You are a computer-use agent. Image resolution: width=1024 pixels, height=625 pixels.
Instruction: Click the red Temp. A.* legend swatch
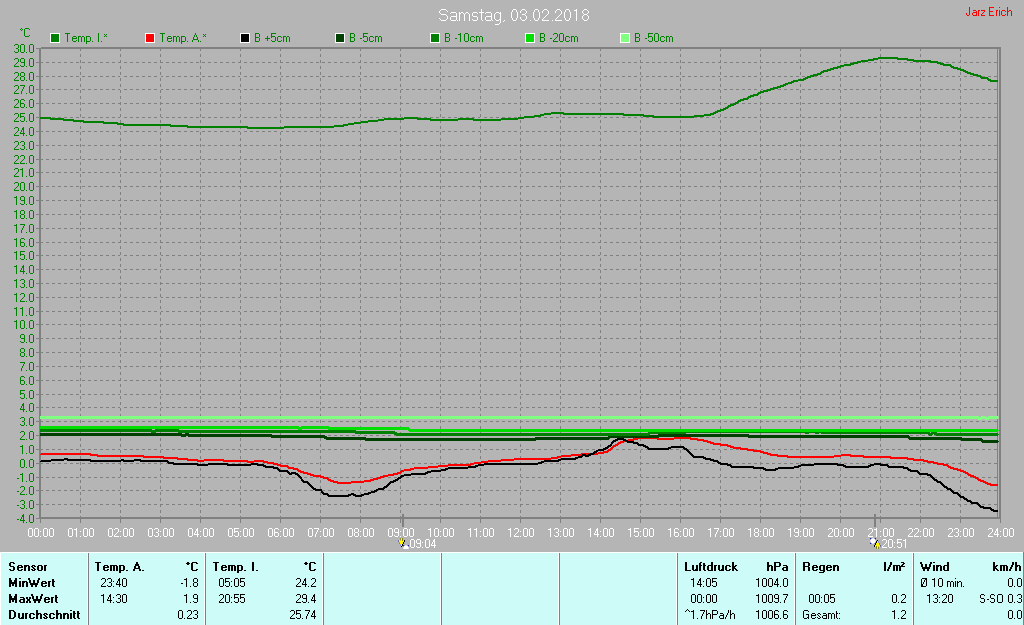(150, 38)
